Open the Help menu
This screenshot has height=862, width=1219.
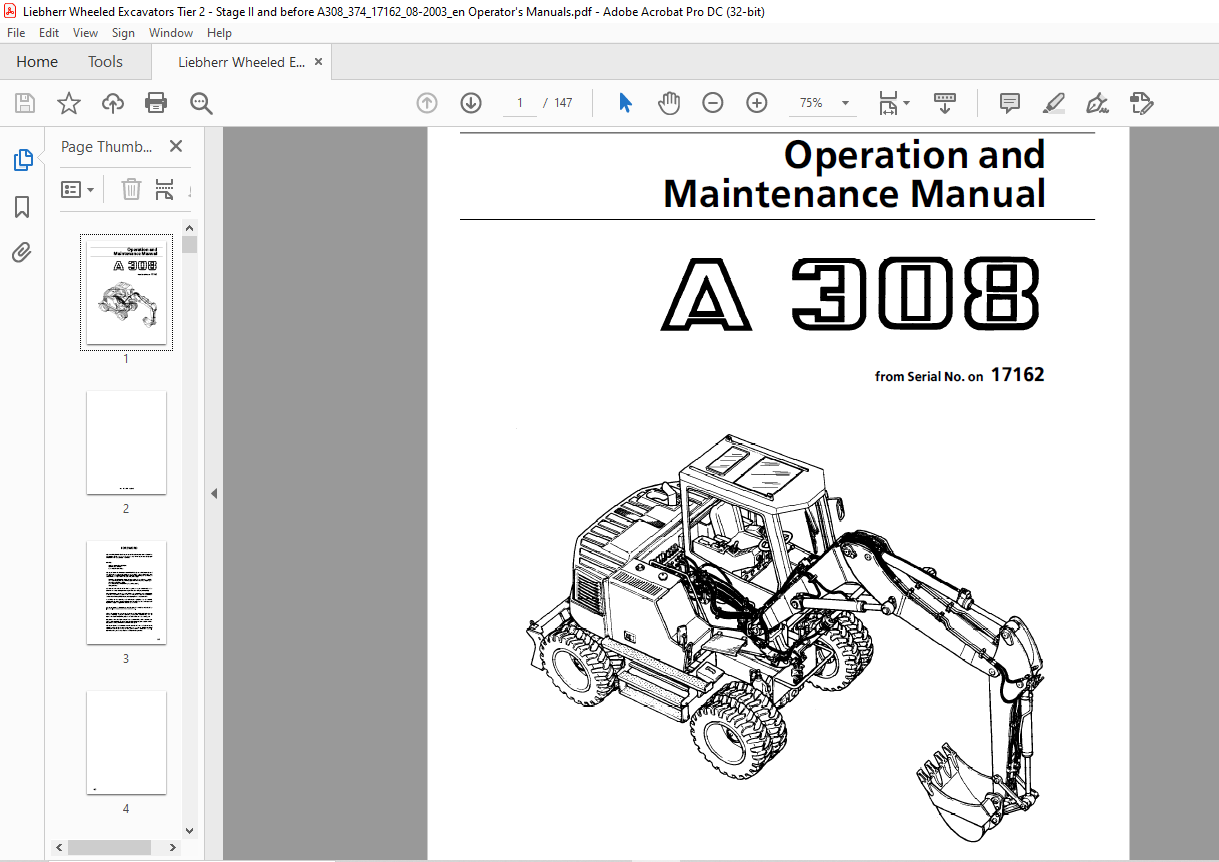coord(219,33)
